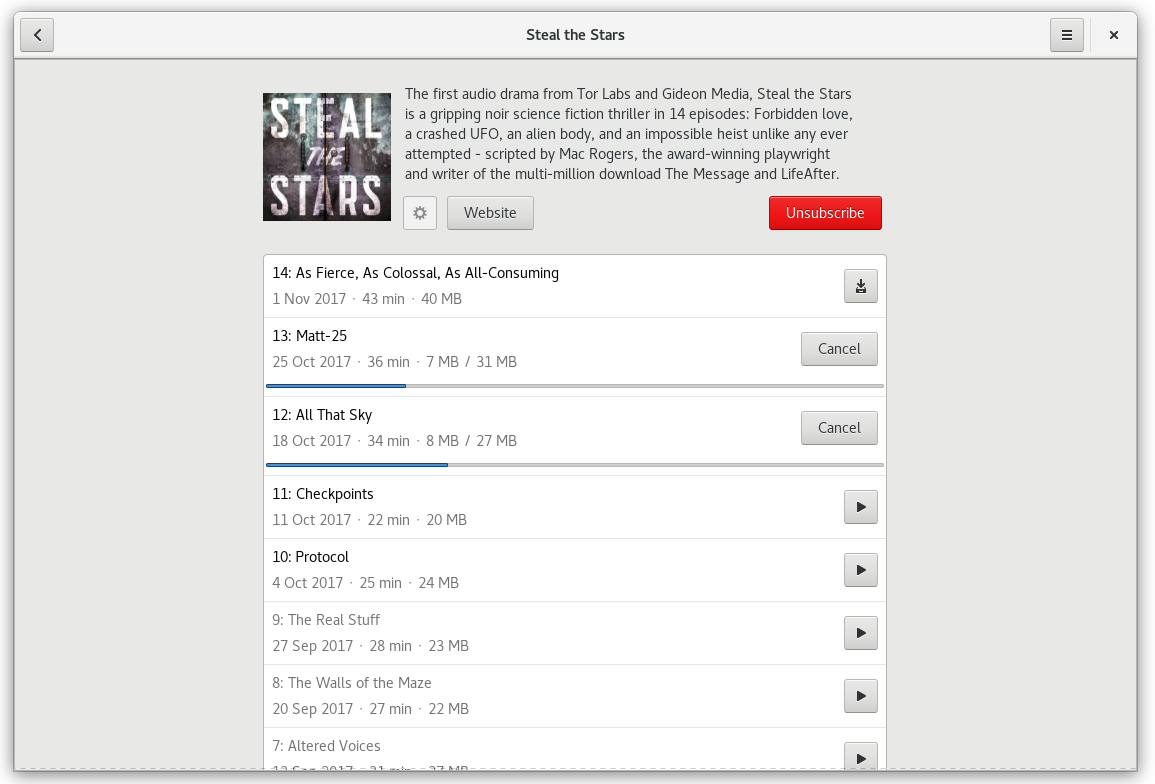Play episode 9 The Real Stuff

(860, 633)
